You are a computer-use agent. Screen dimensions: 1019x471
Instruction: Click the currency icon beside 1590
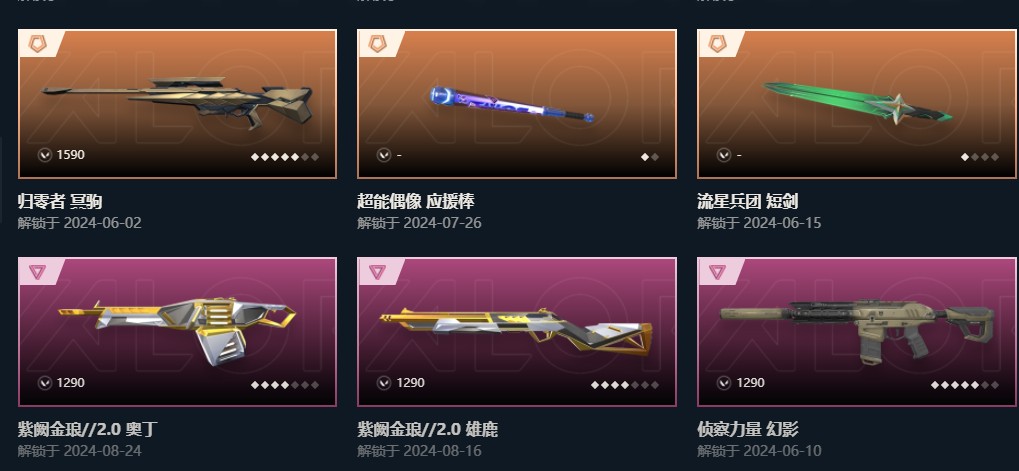[44, 155]
